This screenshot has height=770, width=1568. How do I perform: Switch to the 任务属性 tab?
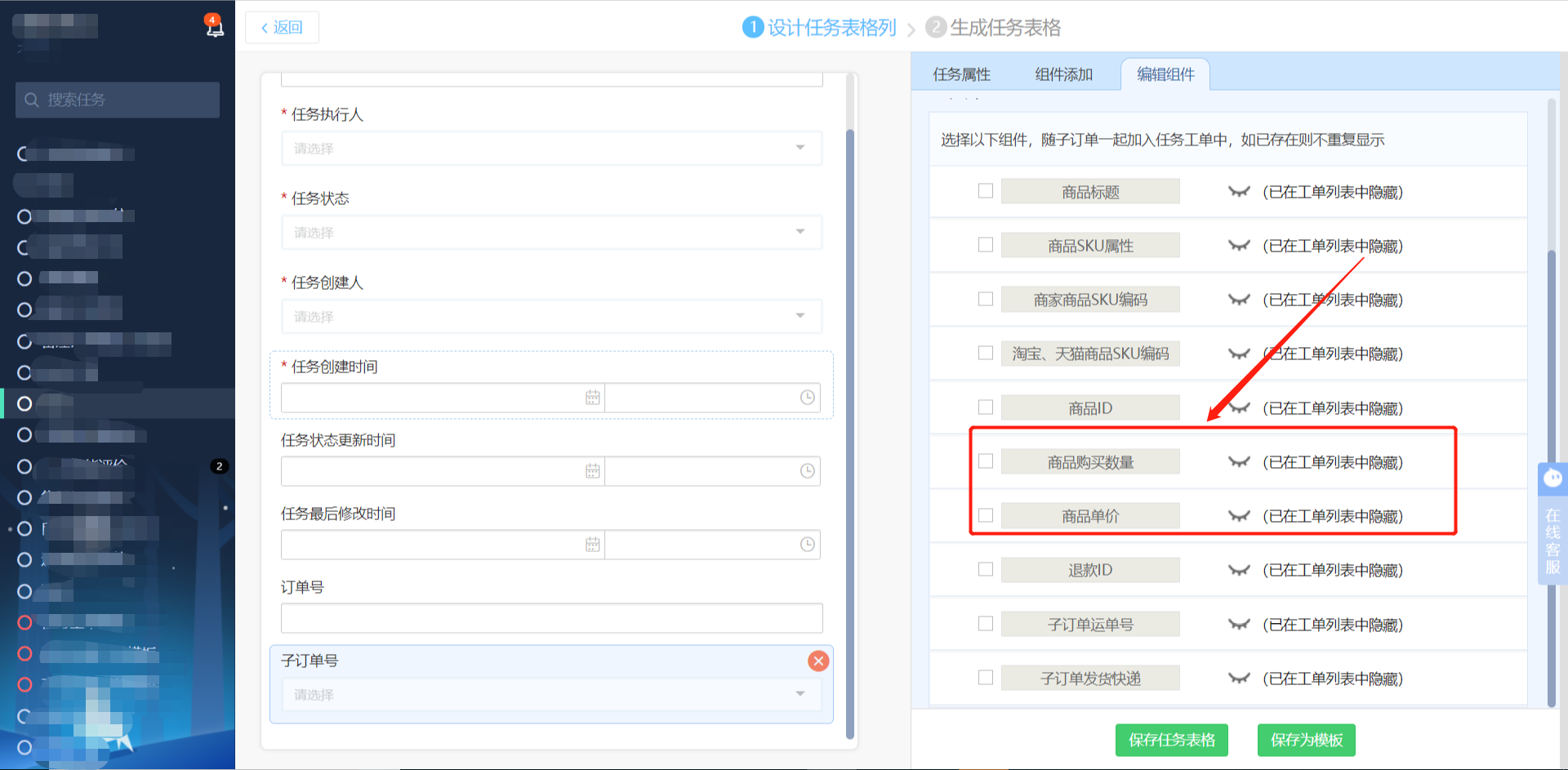(x=961, y=74)
